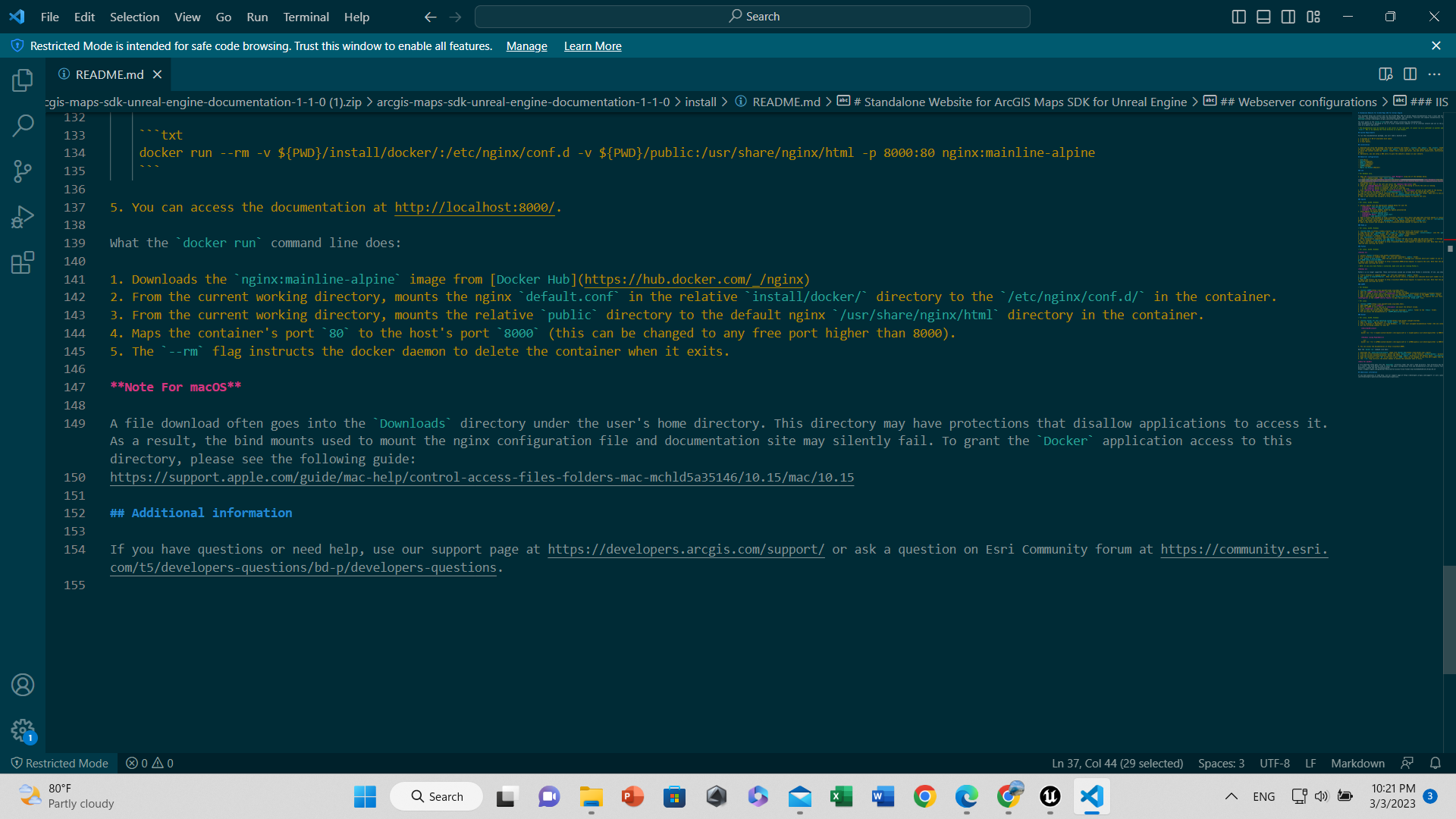Open UTF-8 encoding selector in status bar
The height and width of the screenshot is (819, 1456).
point(1274,763)
